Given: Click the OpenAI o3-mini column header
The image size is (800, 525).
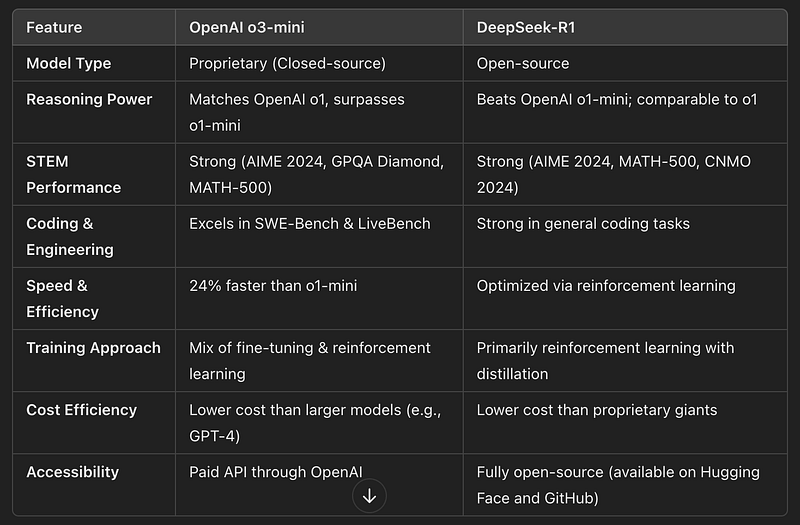Looking at the screenshot, I should coord(246,28).
